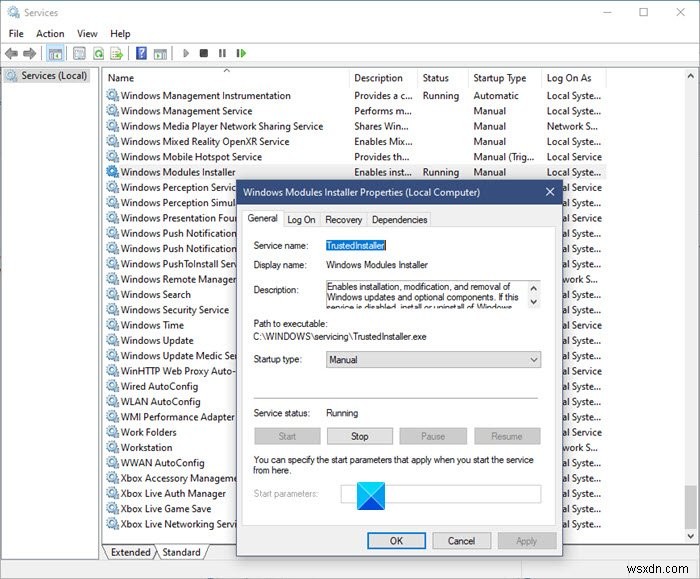700x579 pixels.
Task: Click gear icon of Windows Management Service
Action: [112, 110]
